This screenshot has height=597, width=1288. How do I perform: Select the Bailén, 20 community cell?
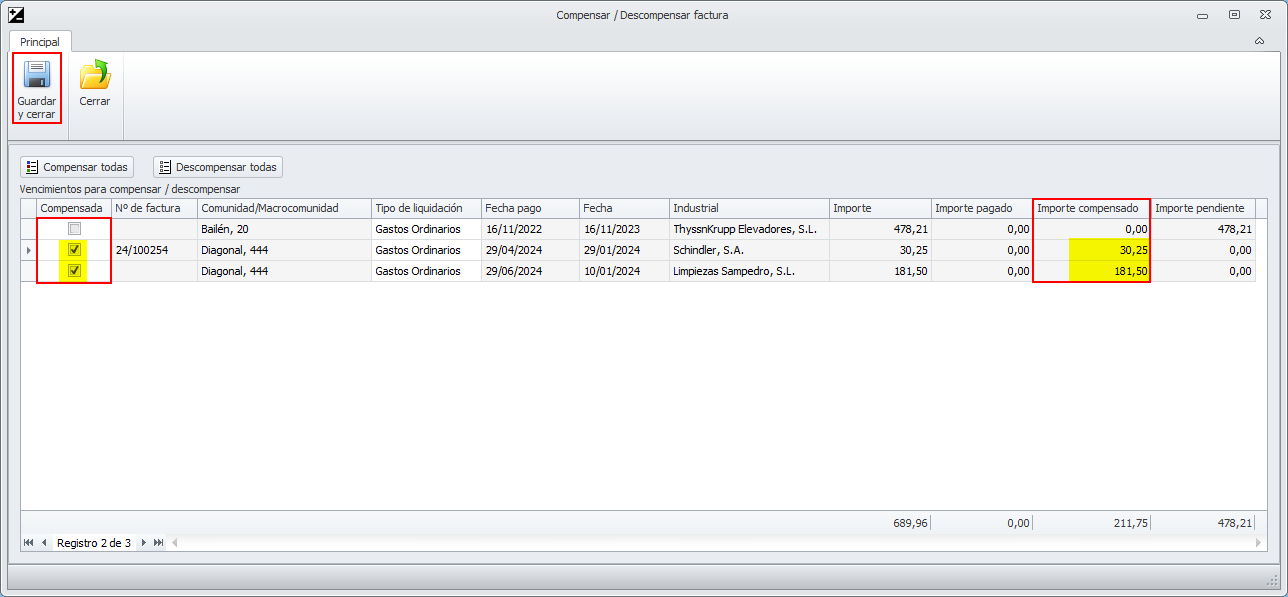[284, 229]
